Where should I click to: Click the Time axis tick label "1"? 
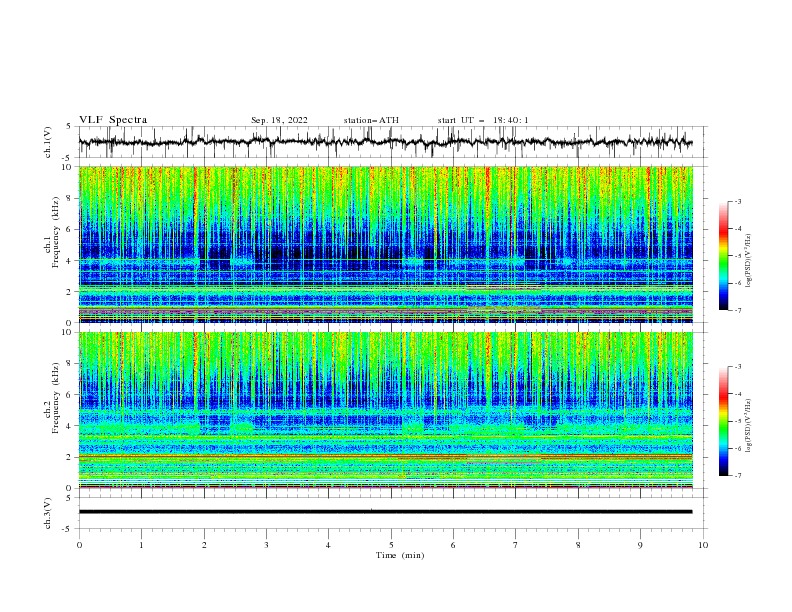point(141,545)
